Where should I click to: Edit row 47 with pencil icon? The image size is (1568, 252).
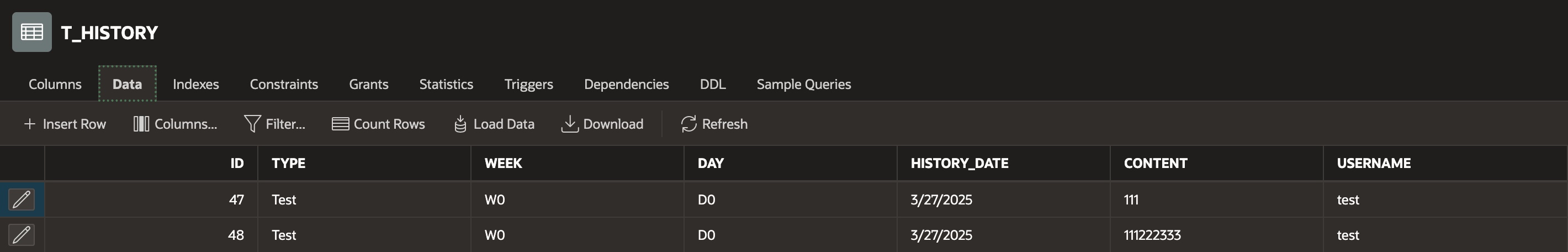[22, 200]
